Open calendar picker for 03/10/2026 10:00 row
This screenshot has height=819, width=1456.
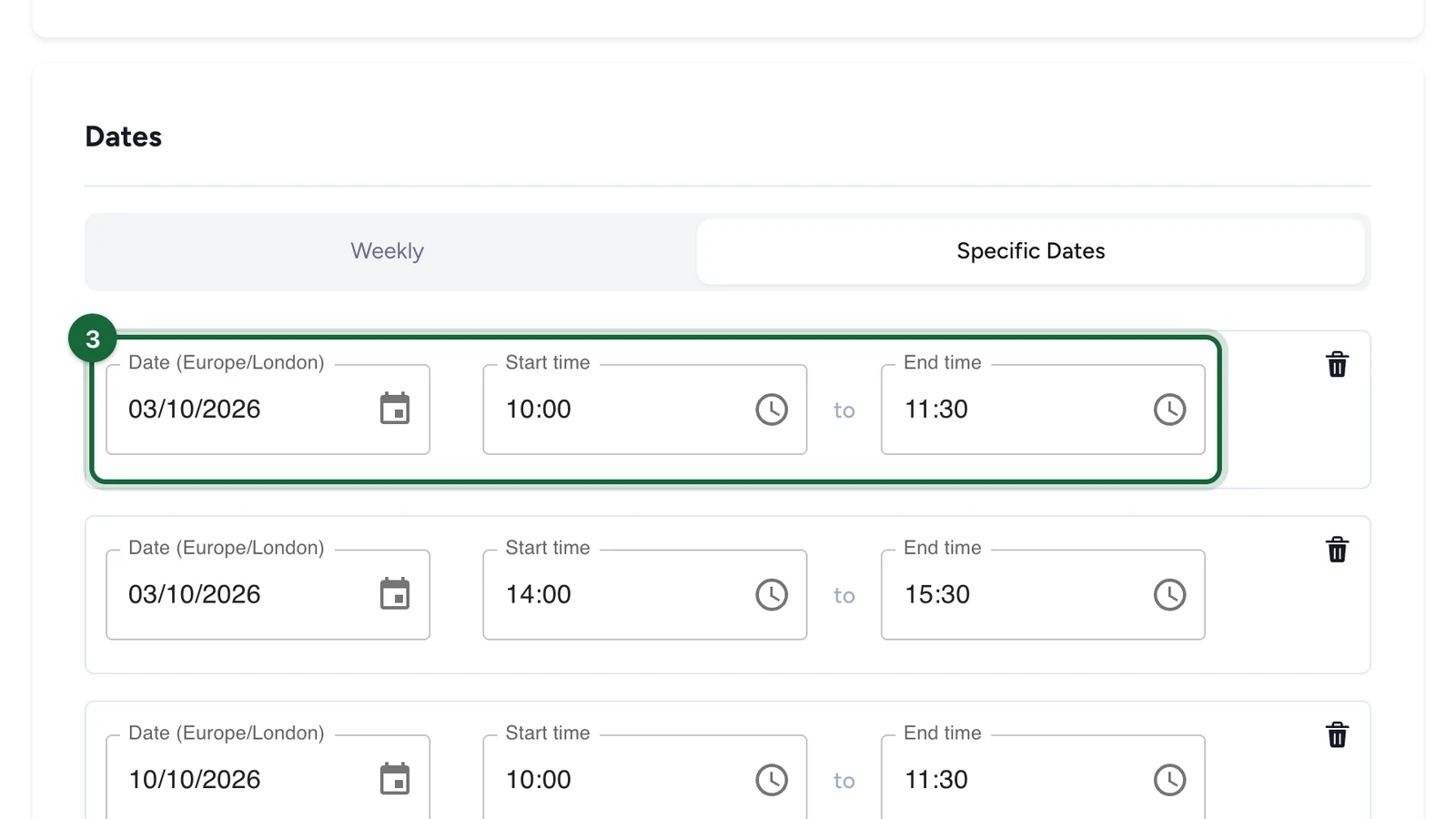point(395,409)
